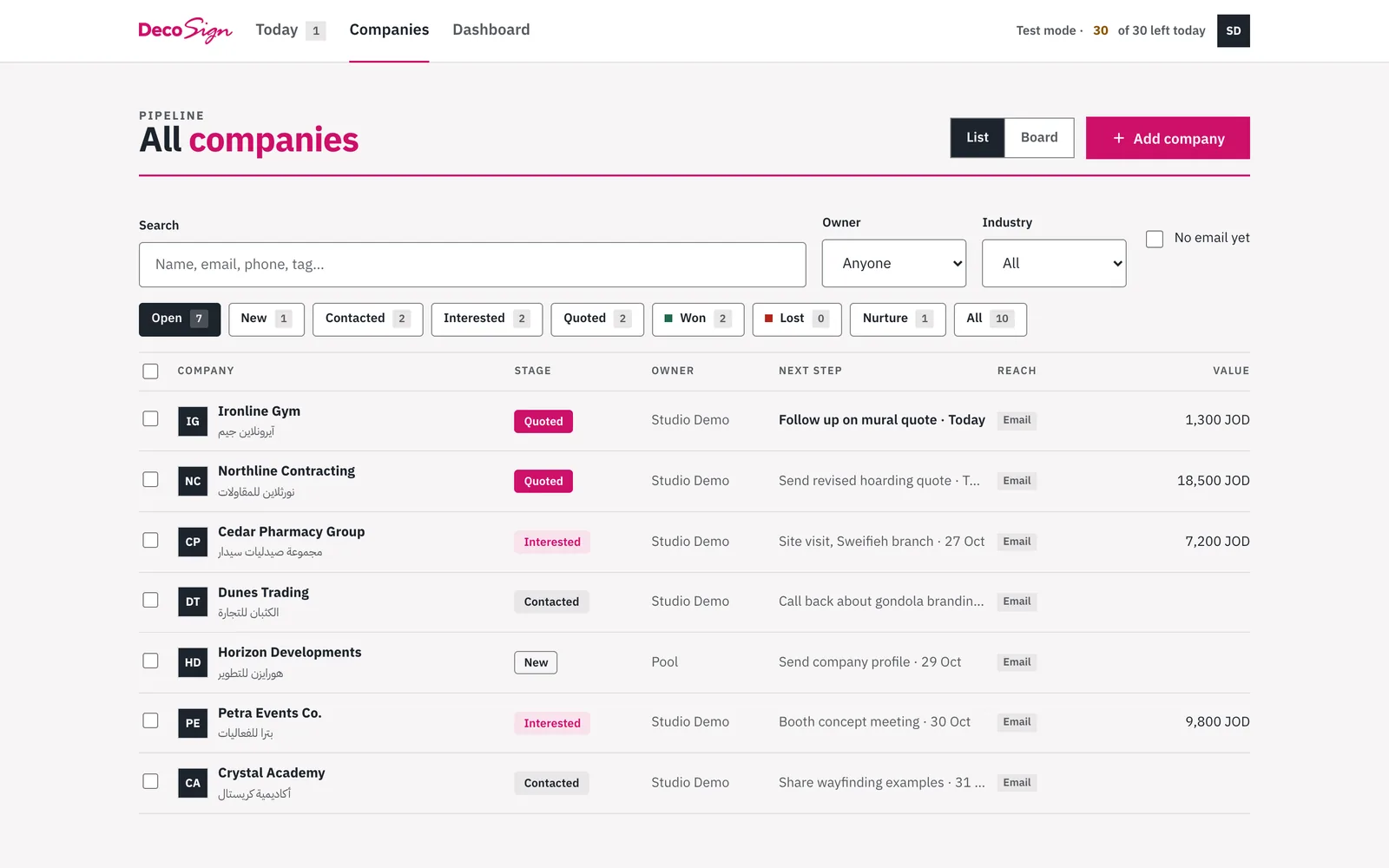Click the Pool owner on Horizon row
The image size is (1389, 868).
[665, 662]
